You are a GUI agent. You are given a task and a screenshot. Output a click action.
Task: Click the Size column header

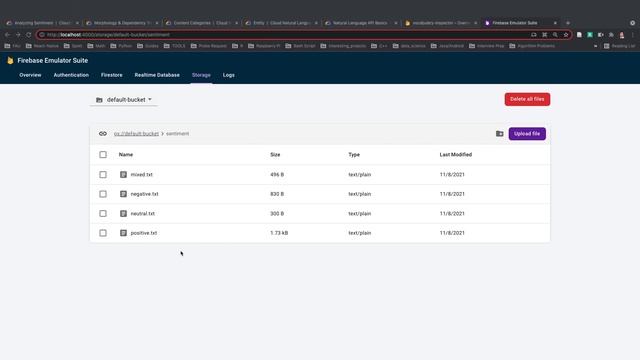pyautogui.click(x=275, y=155)
